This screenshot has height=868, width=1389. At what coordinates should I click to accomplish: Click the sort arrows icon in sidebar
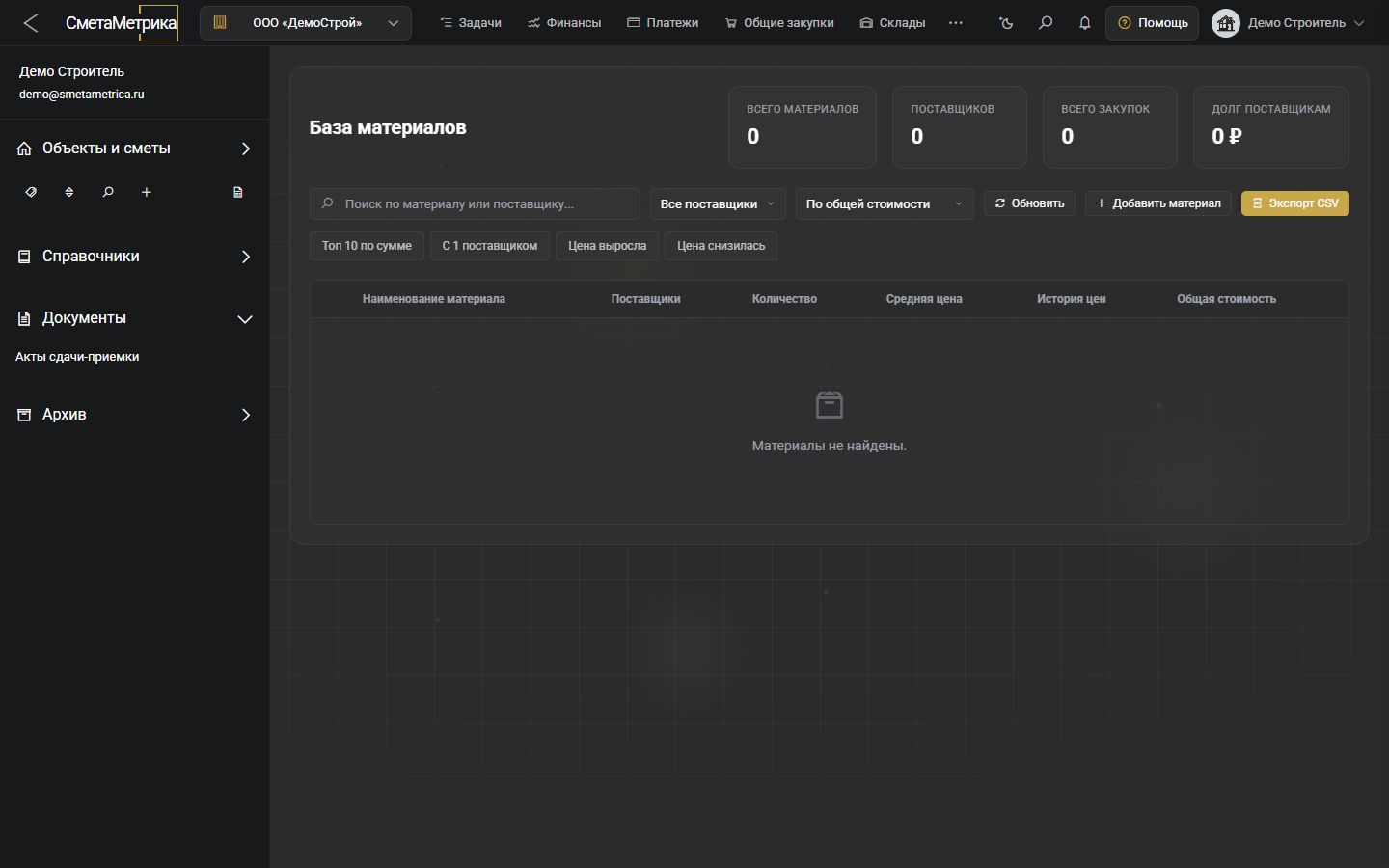pyautogui.click(x=69, y=192)
